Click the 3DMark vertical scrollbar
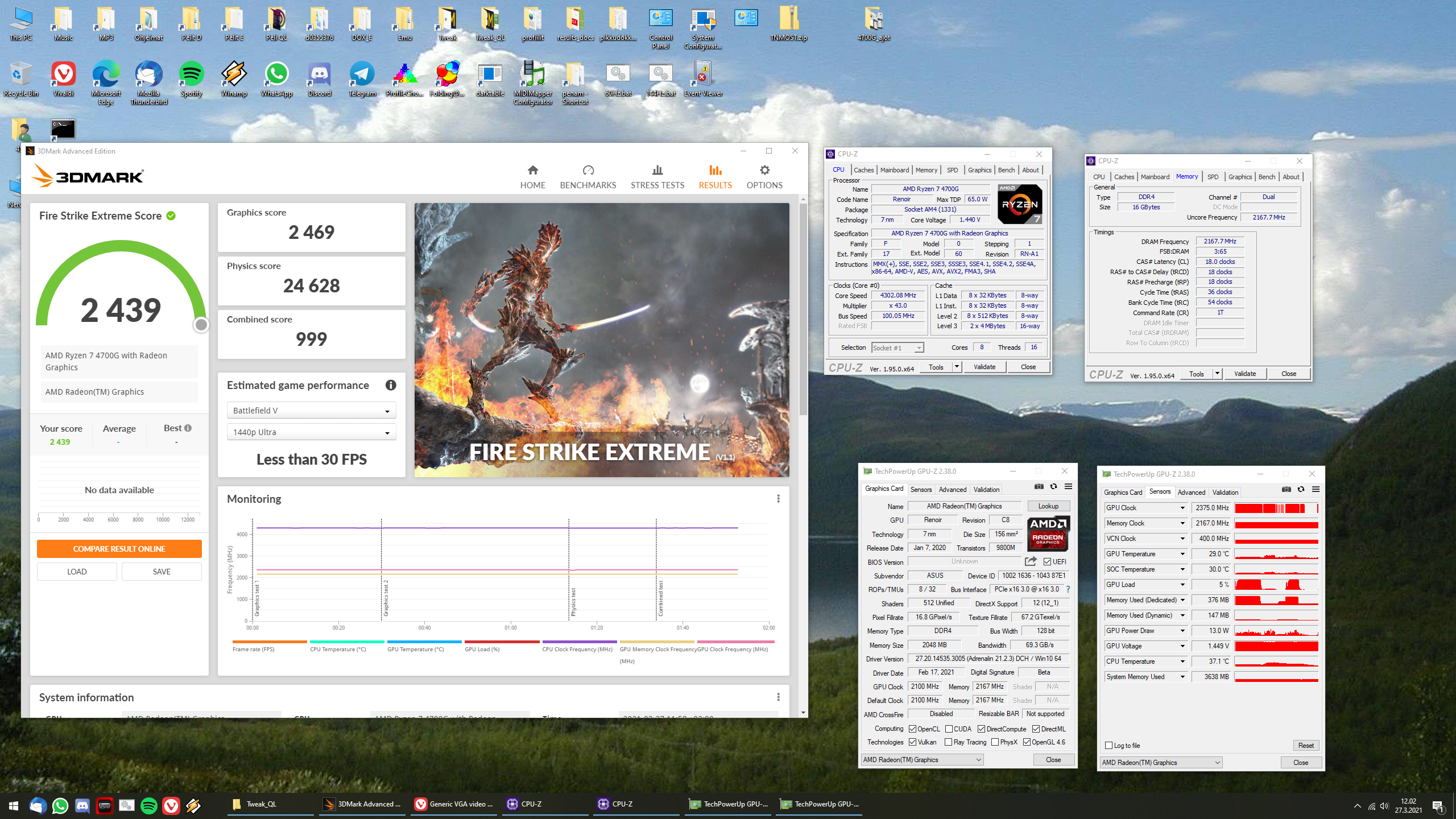Viewport: 1456px width, 819px height. point(803,309)
